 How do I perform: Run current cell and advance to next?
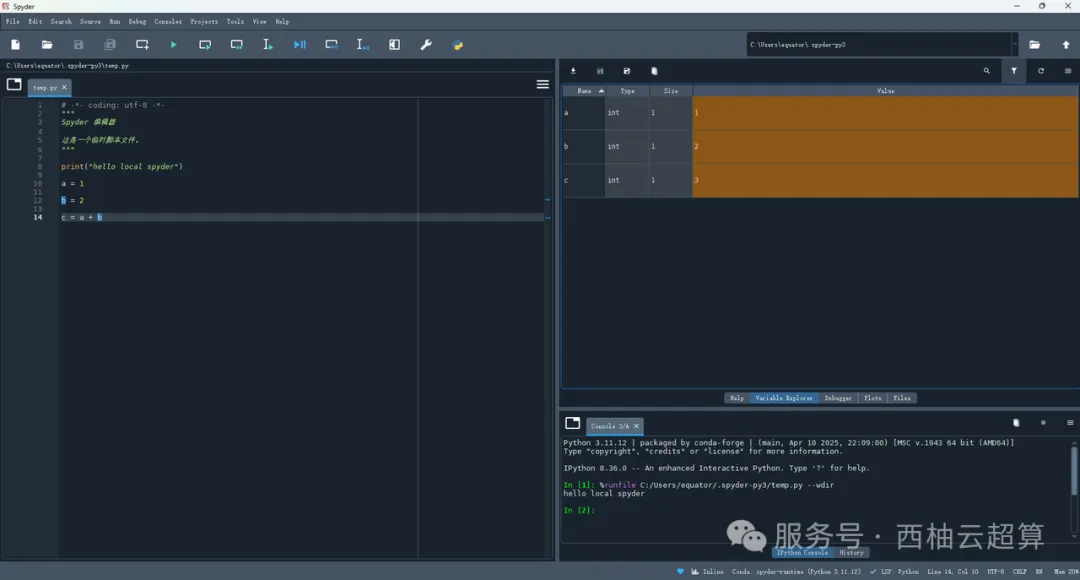pyautogui.click(x=237, y=45)
